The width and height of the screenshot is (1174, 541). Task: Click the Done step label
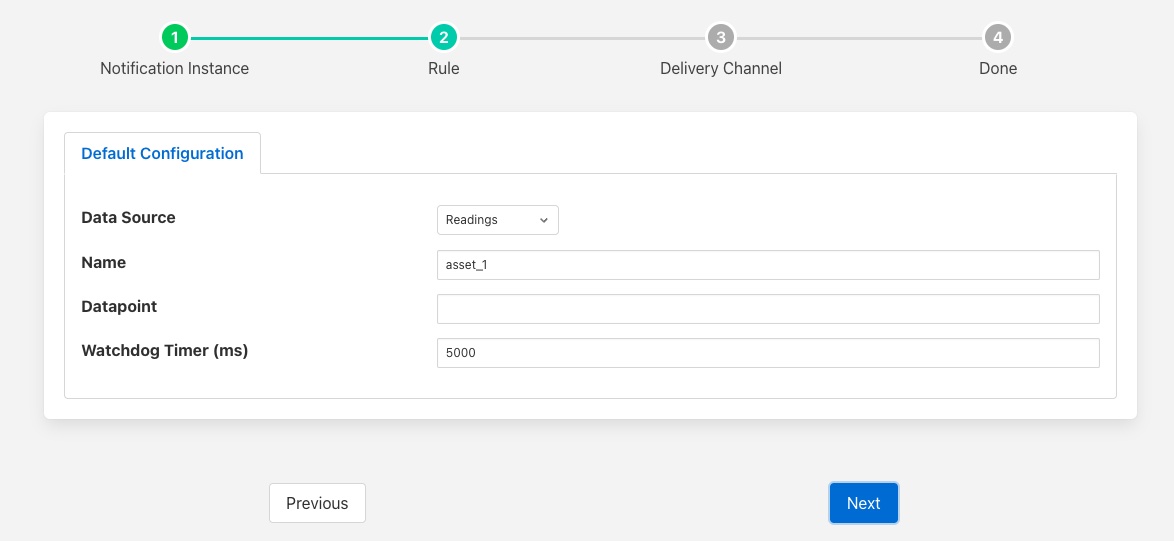click(x=997, y=69)
